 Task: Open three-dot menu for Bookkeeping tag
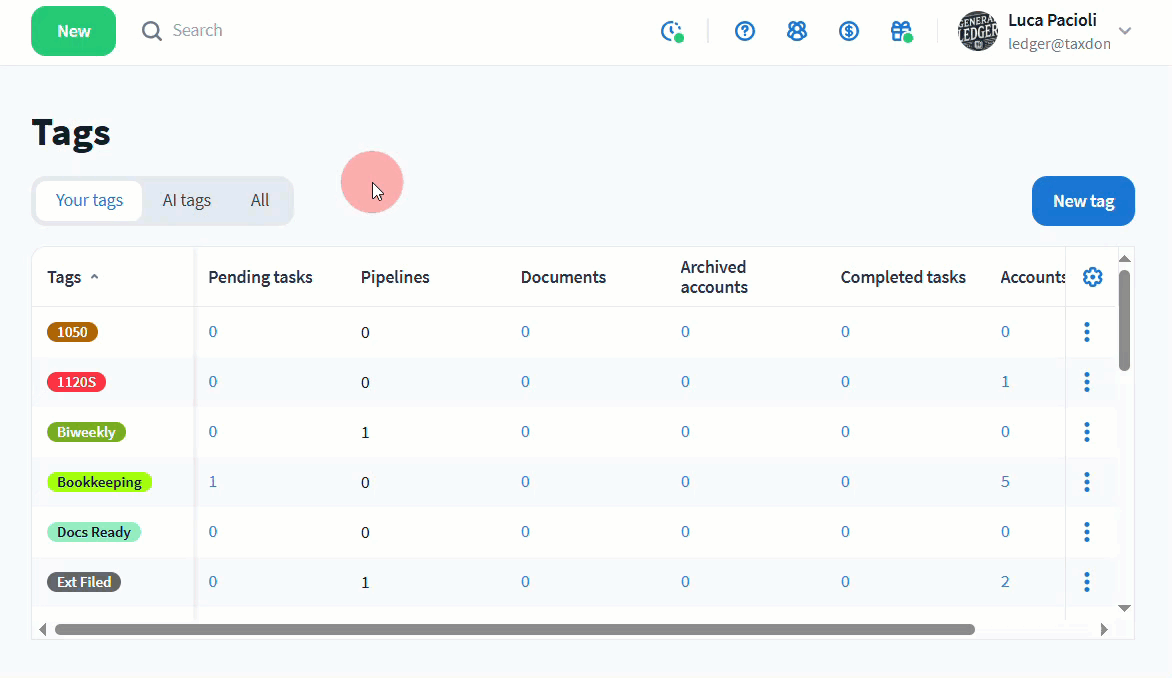(1087, 482)
